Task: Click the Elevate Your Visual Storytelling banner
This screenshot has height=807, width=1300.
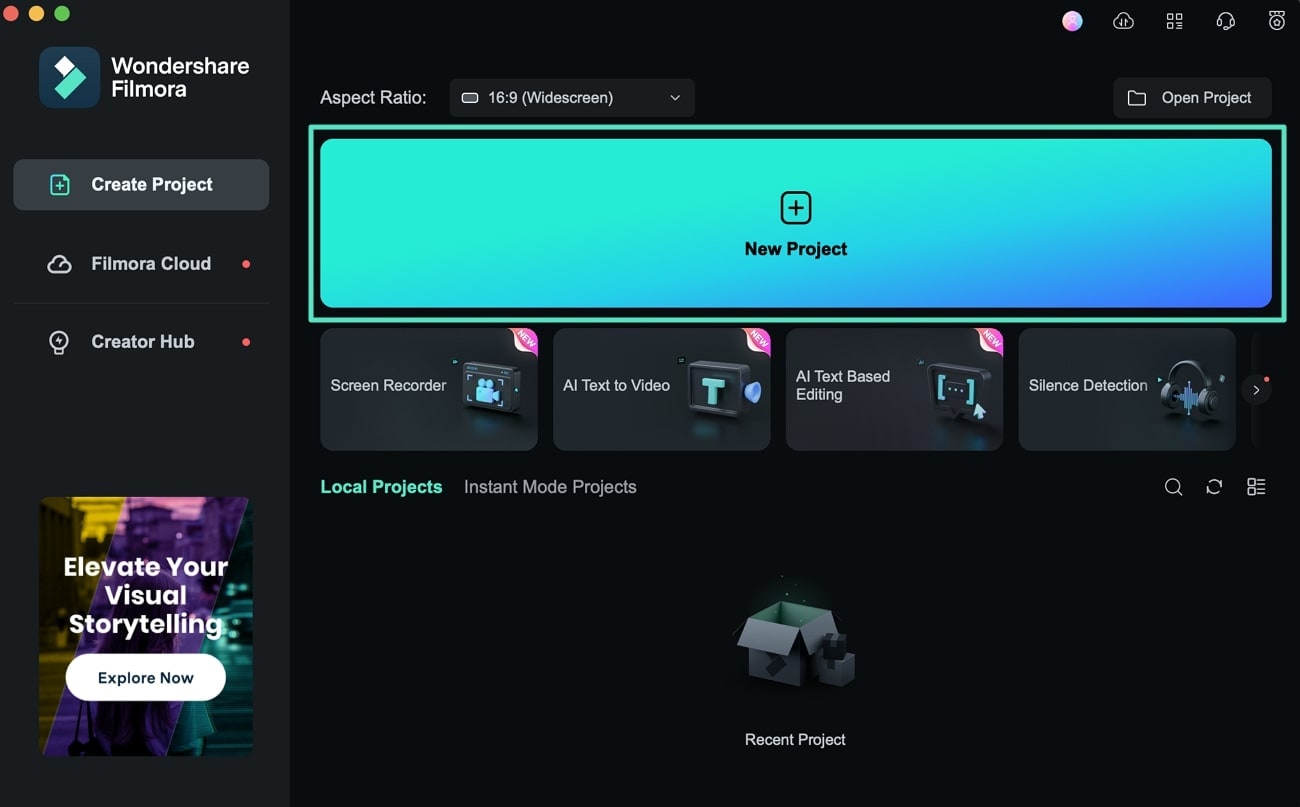Action: coord(146,626)
